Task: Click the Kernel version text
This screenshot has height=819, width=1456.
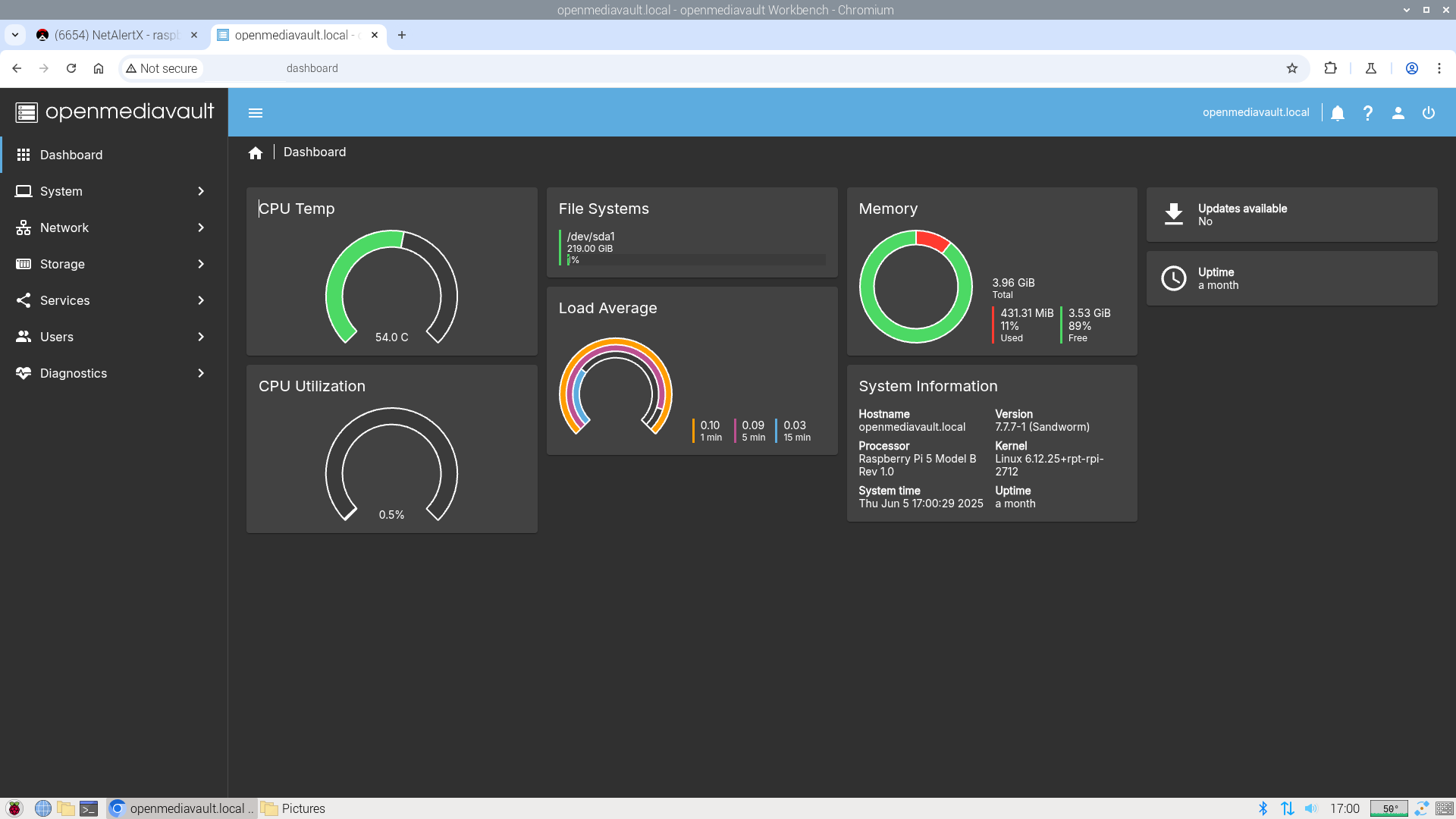Action: tap(1050, 465)
